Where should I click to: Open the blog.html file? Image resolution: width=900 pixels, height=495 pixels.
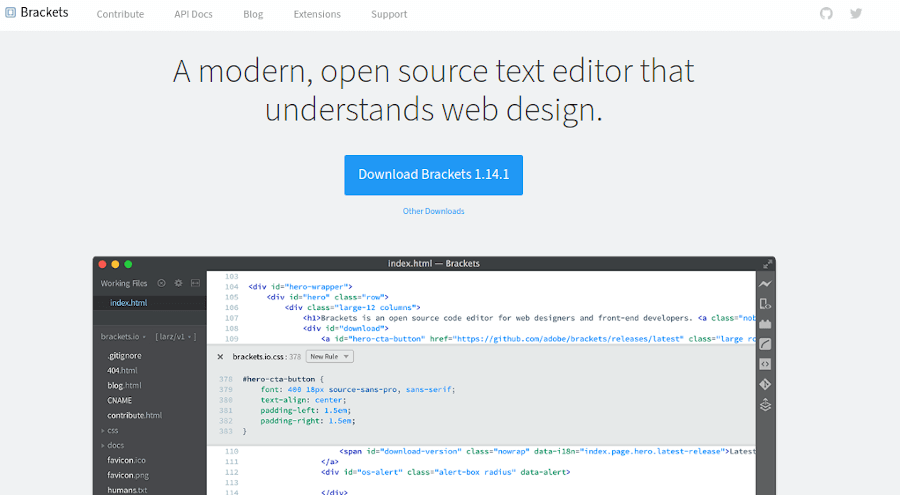tap(124, 386)
